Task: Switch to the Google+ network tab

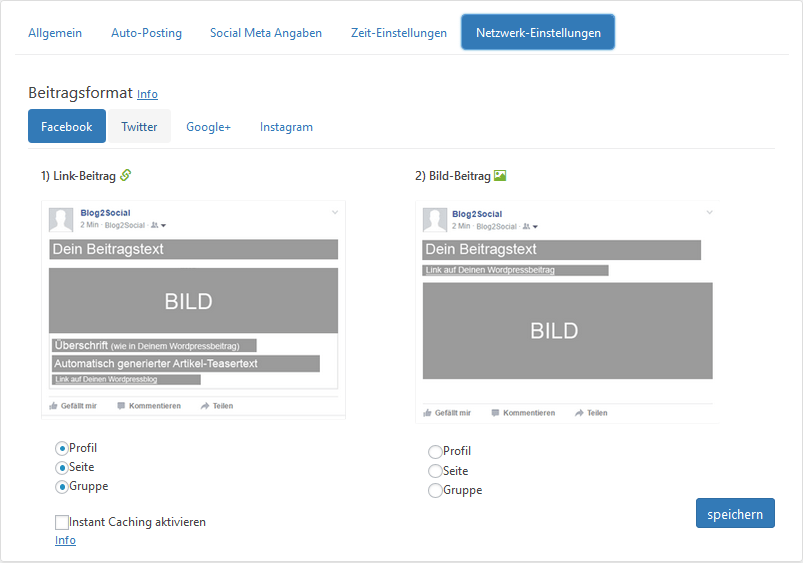Action: 208,127
